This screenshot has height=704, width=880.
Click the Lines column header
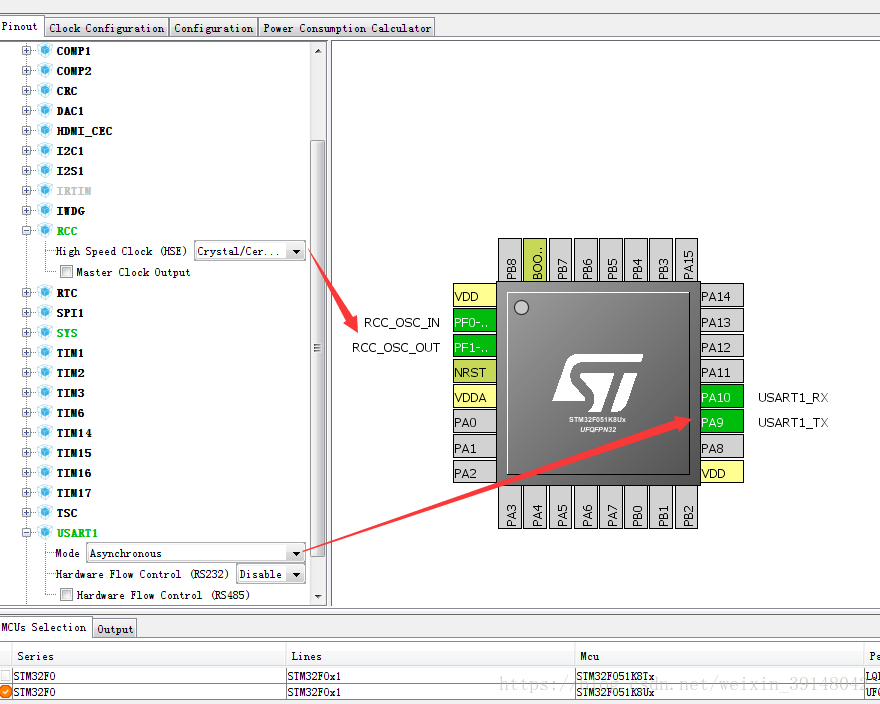[430, 656]
